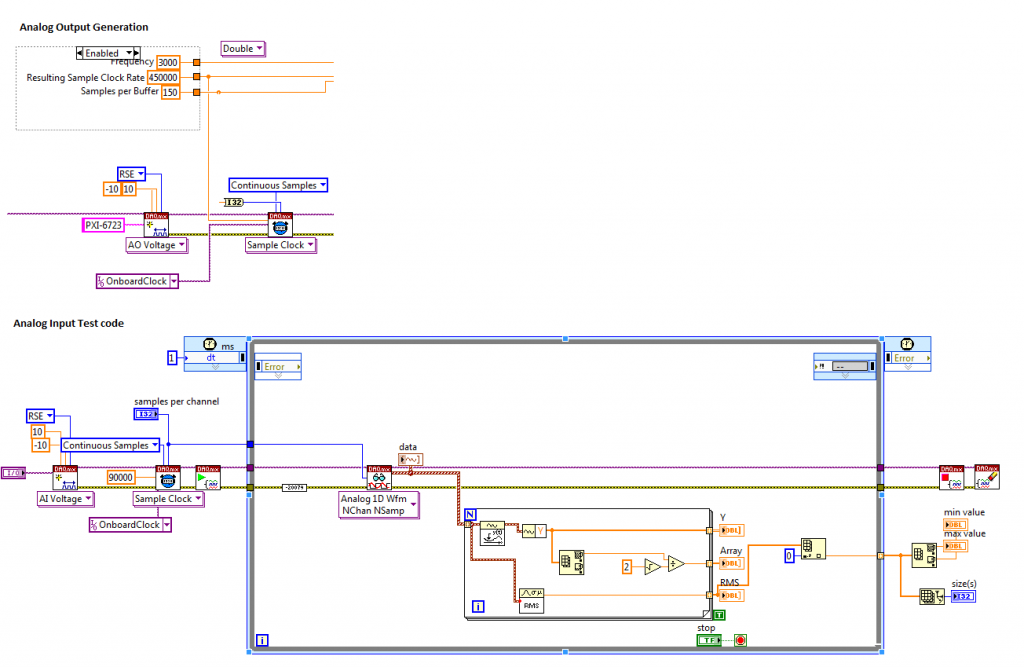
Task: Click the red loop stop condition terminal
Action: [740, 640]
